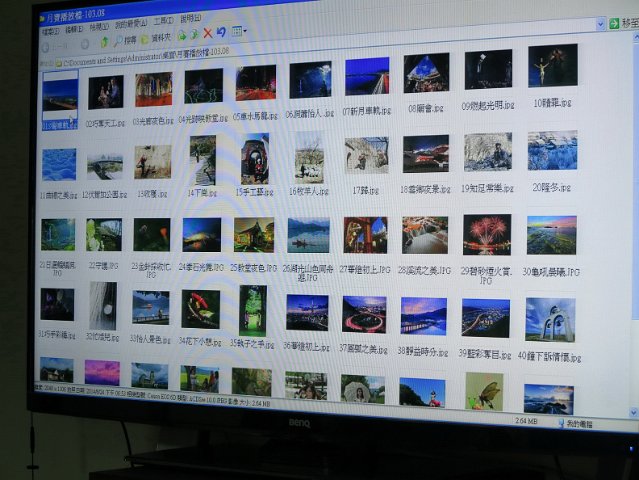Viewport: 639px width, 480px height.
Task: Click the scrollbar down arrow
Action: point(632,412)
